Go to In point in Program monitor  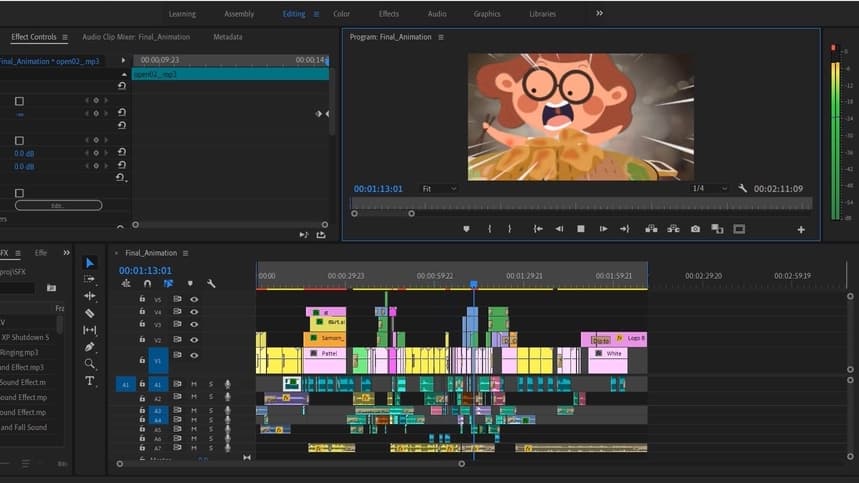click(x=538, y=229)
